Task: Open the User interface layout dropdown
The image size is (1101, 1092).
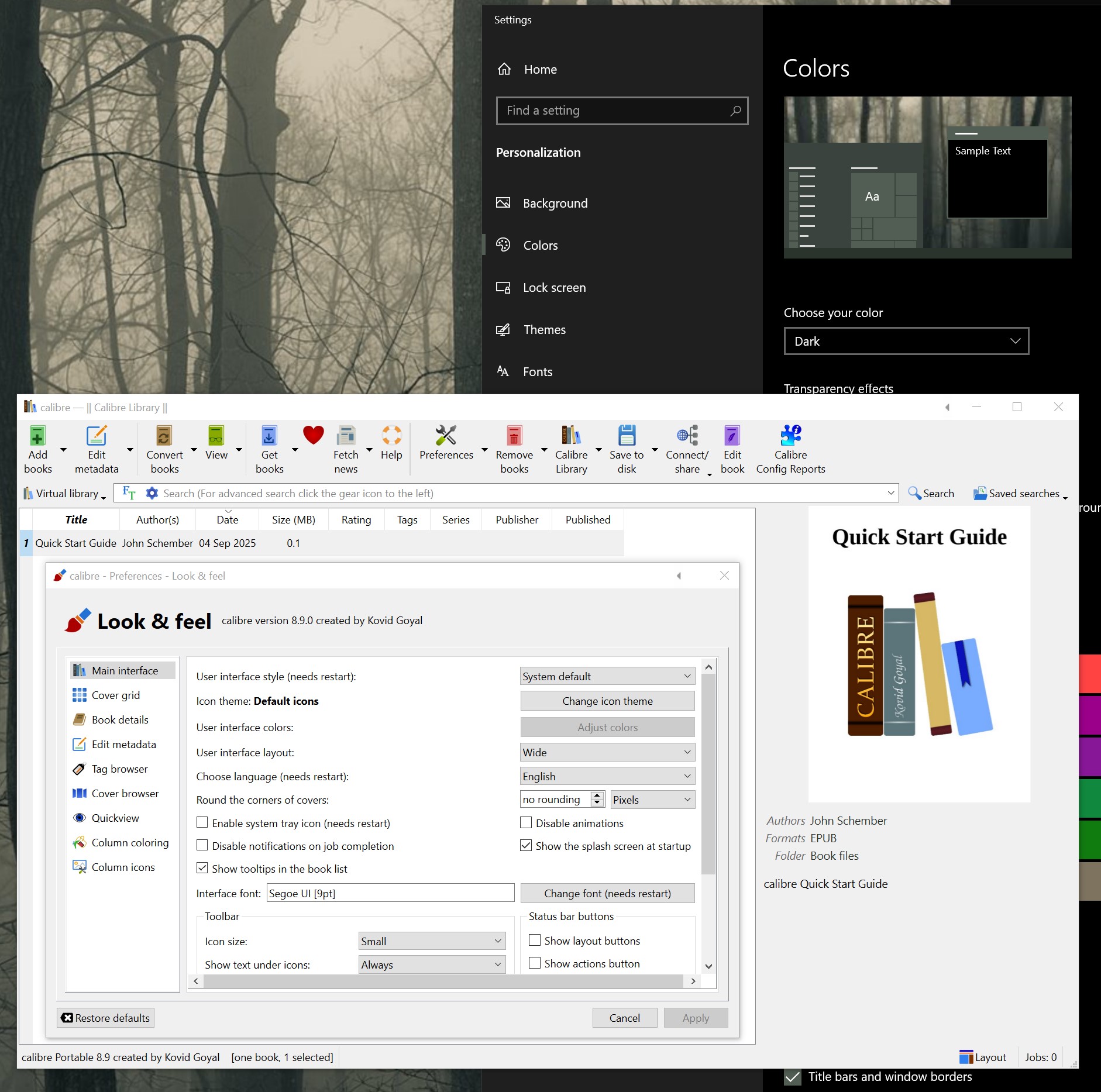Action: (607, 752)
